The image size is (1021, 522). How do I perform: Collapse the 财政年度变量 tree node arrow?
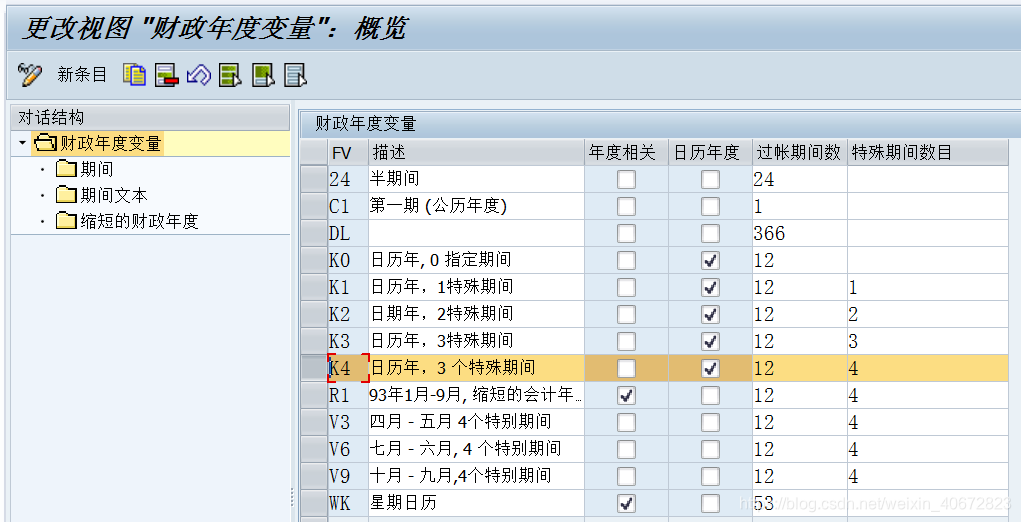pos(22,143)
